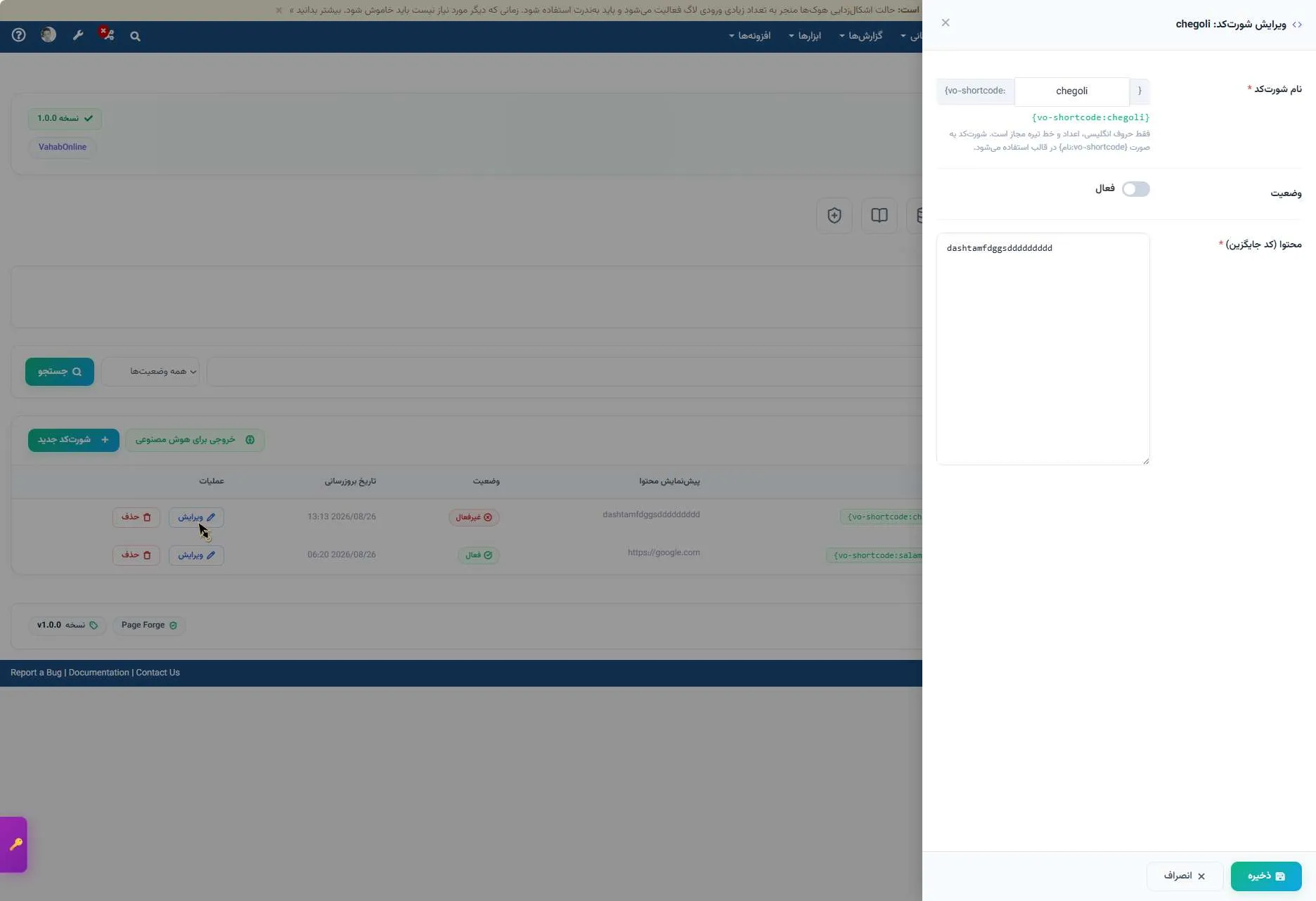This screenshot has height=901, width=1316.
Task: Open the همه وضعیت‌ها status filter dropdown
Action: 150,372
